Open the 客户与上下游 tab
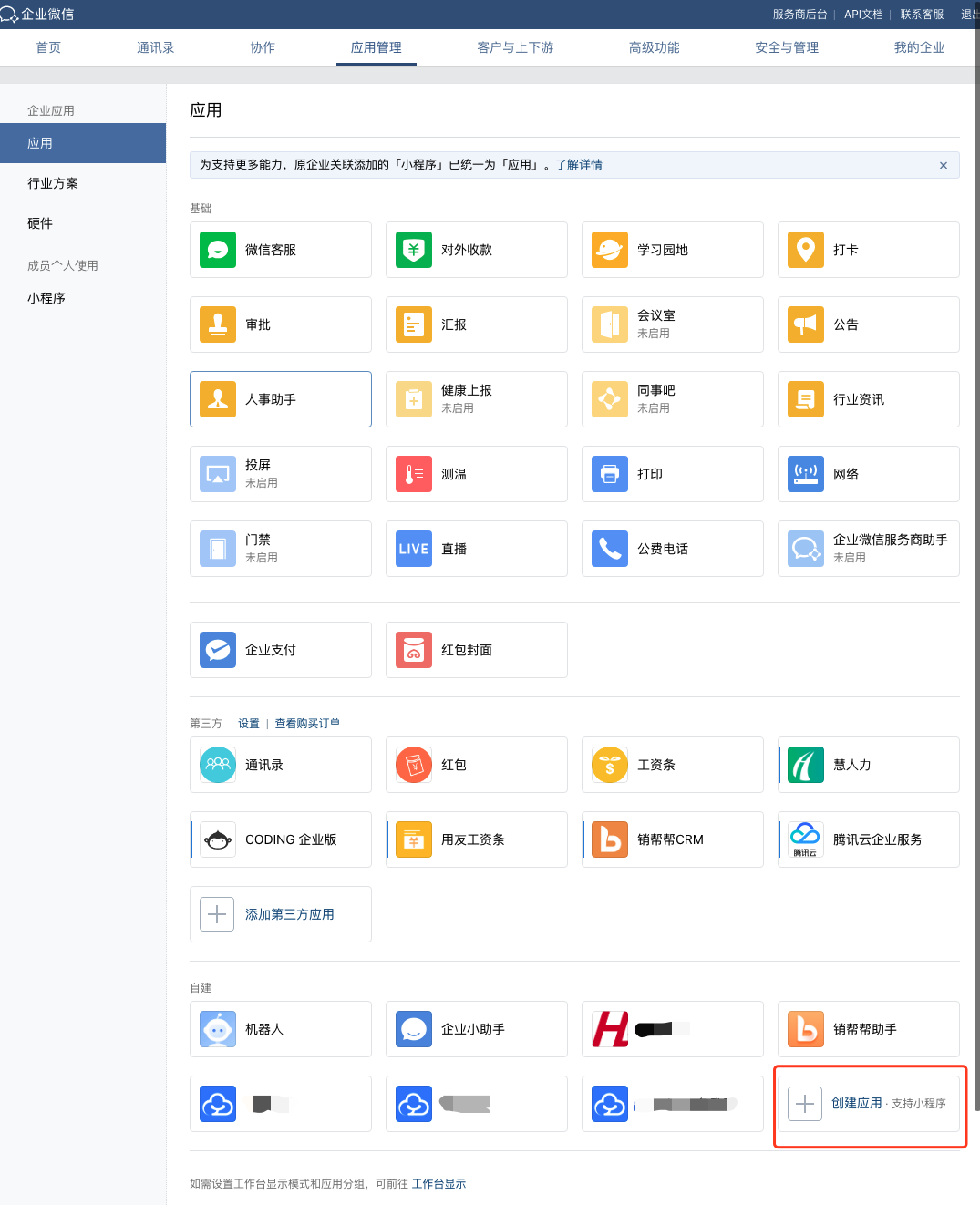This screenshot has height=1205, width=980. [x=515, y=47]
